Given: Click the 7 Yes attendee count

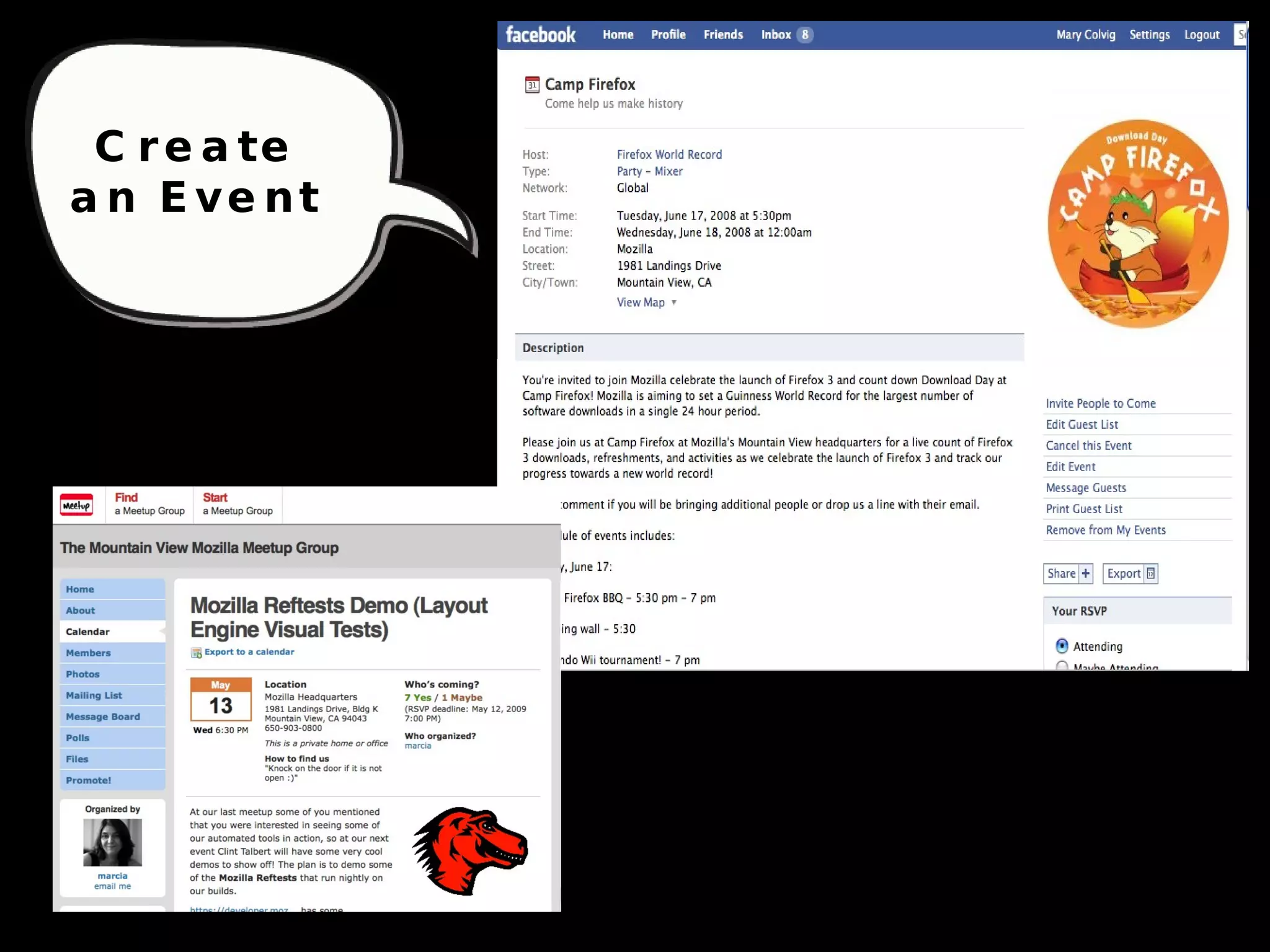Looking at the screenshot, I should 417,697.
